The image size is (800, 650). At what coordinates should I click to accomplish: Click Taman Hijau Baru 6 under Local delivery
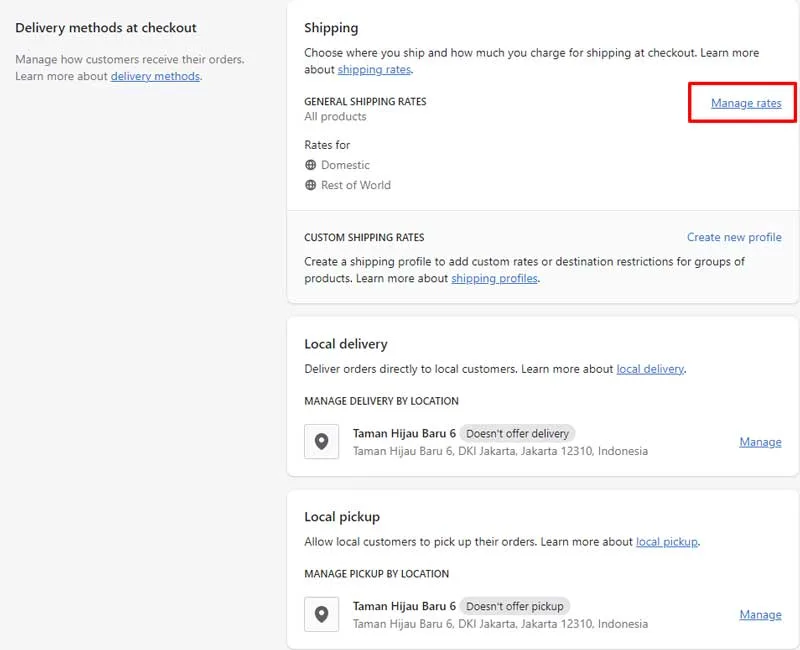(x=404, y=434)
